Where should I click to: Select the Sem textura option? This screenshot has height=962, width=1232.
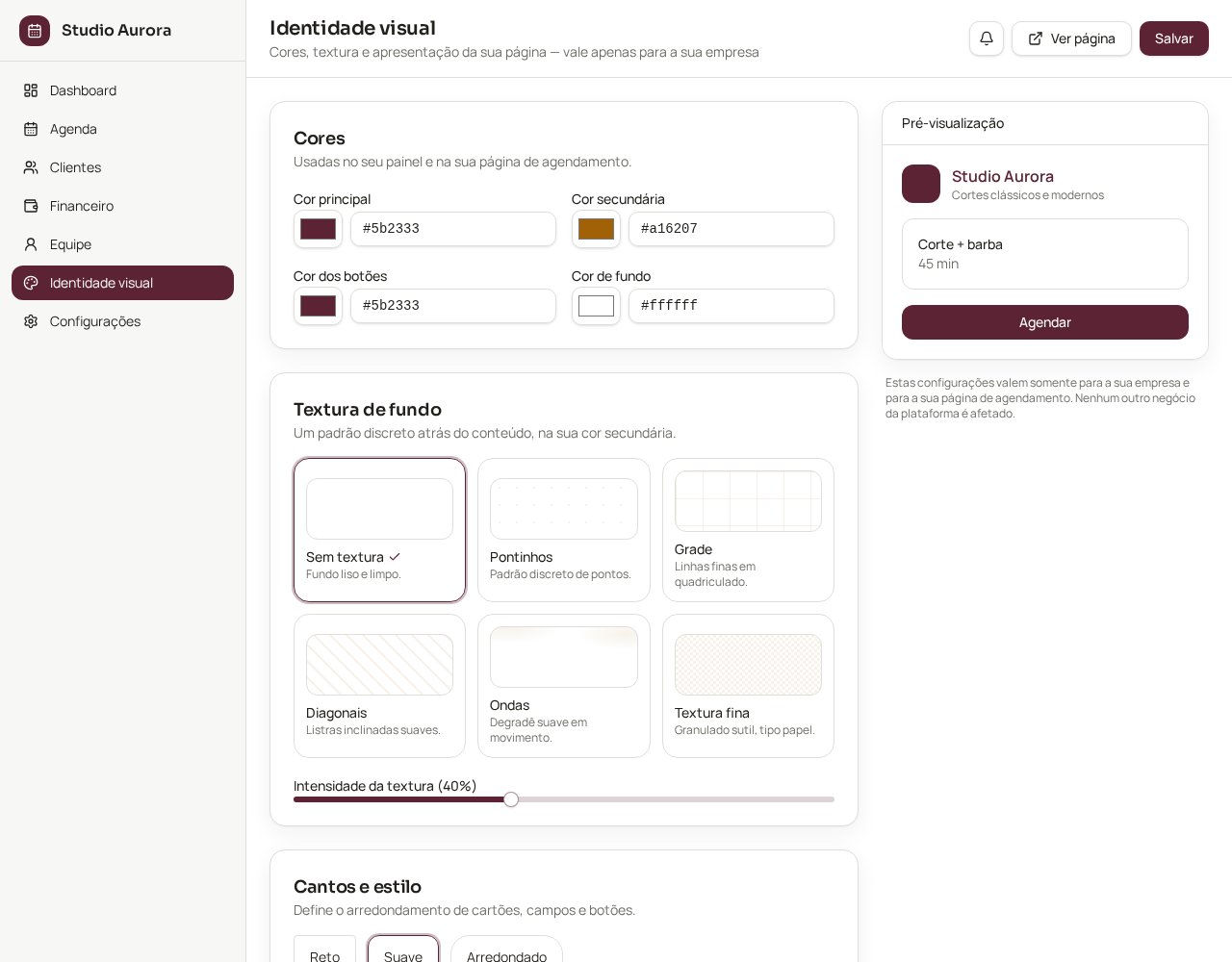pos(379,530)
